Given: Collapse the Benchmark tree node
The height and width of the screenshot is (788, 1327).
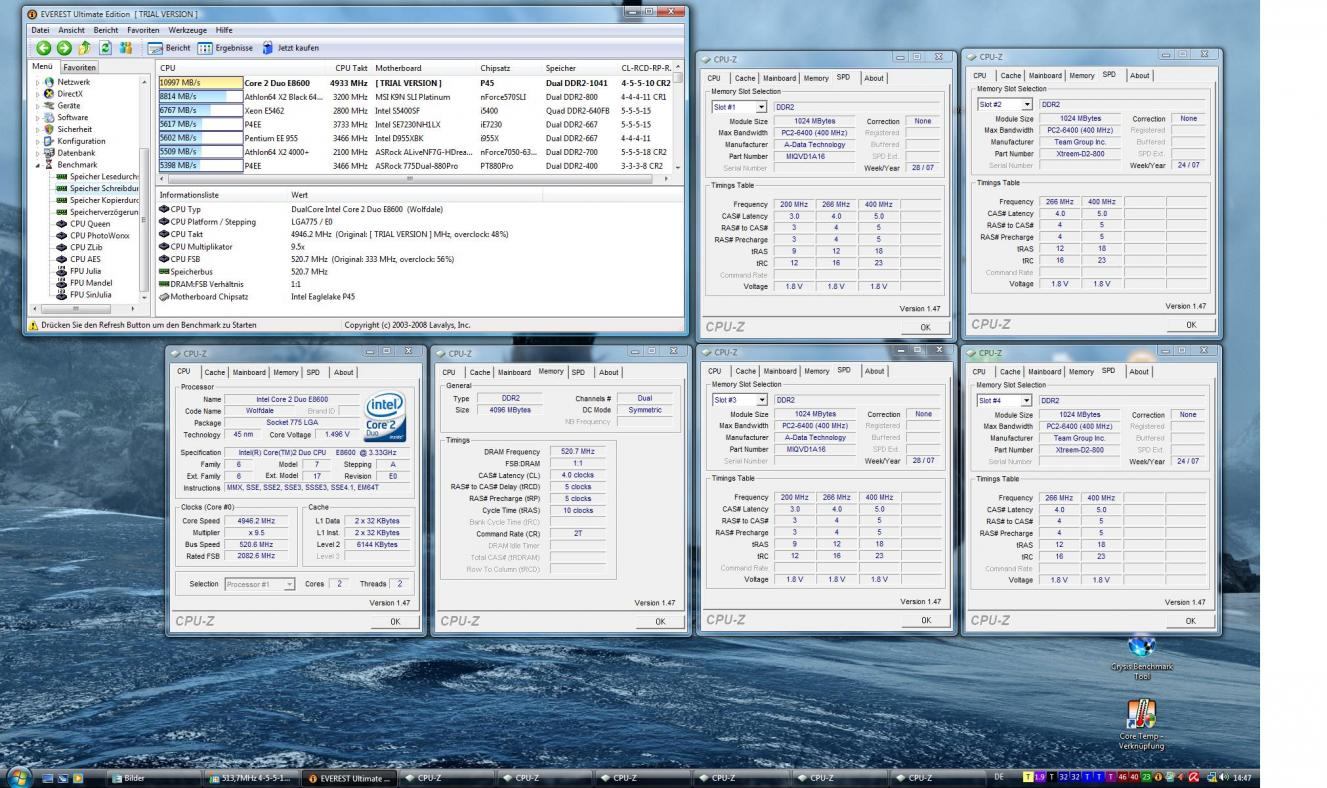Looking at the screenshot, I should coord(37,165).
